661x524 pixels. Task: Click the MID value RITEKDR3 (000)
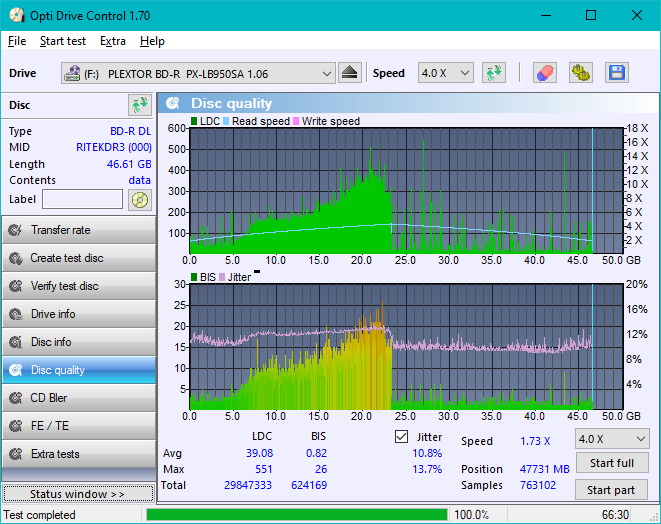tap(114, 147)
